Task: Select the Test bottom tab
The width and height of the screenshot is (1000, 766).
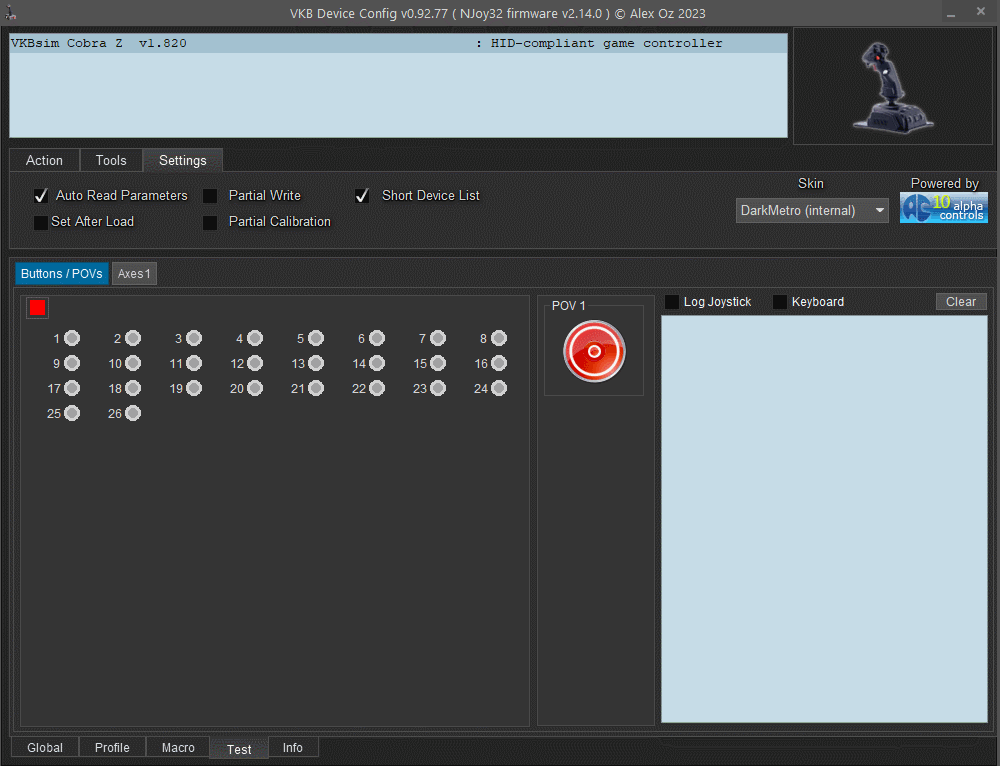Action: (x=239, y=749)
